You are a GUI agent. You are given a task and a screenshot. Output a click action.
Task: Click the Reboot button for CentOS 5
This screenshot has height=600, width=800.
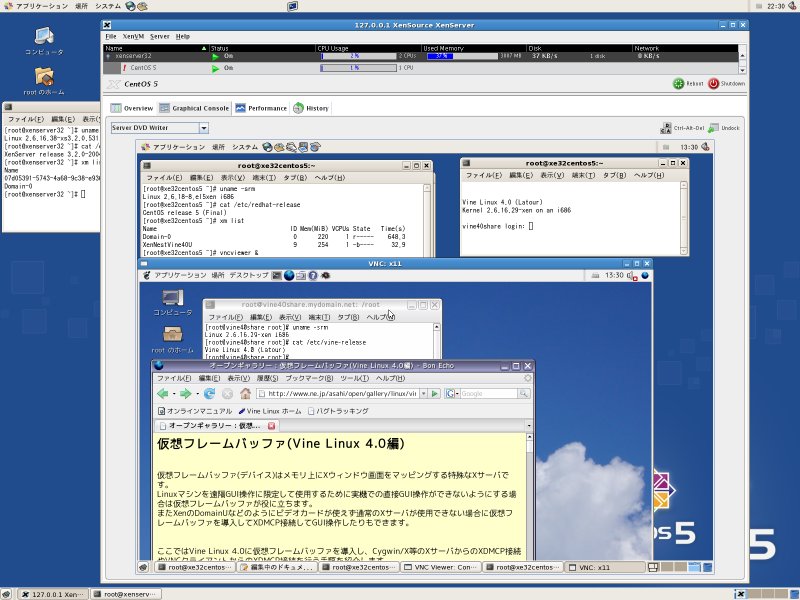click(x=688, y=84)
